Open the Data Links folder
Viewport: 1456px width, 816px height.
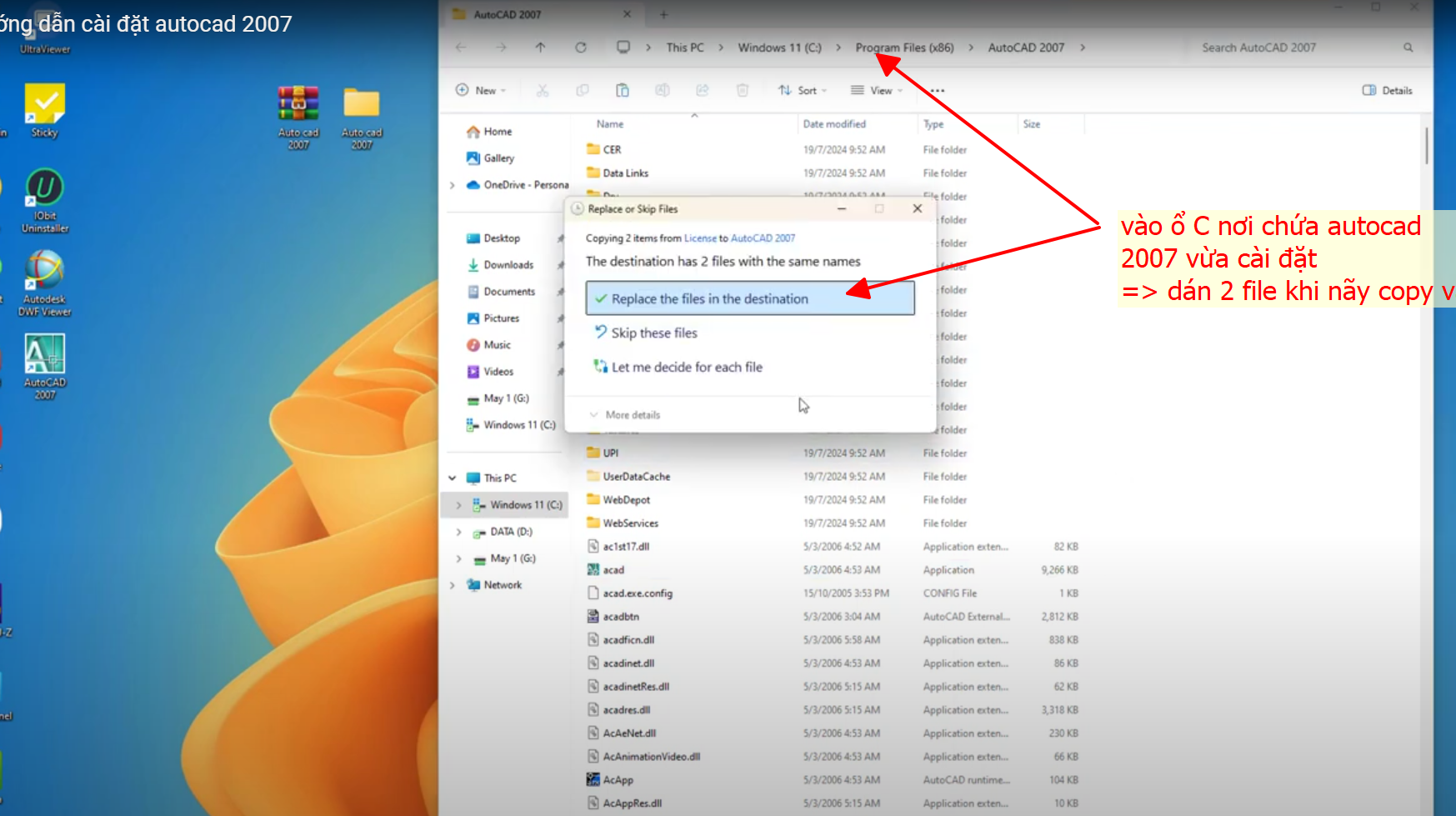[x=618, y=173]
